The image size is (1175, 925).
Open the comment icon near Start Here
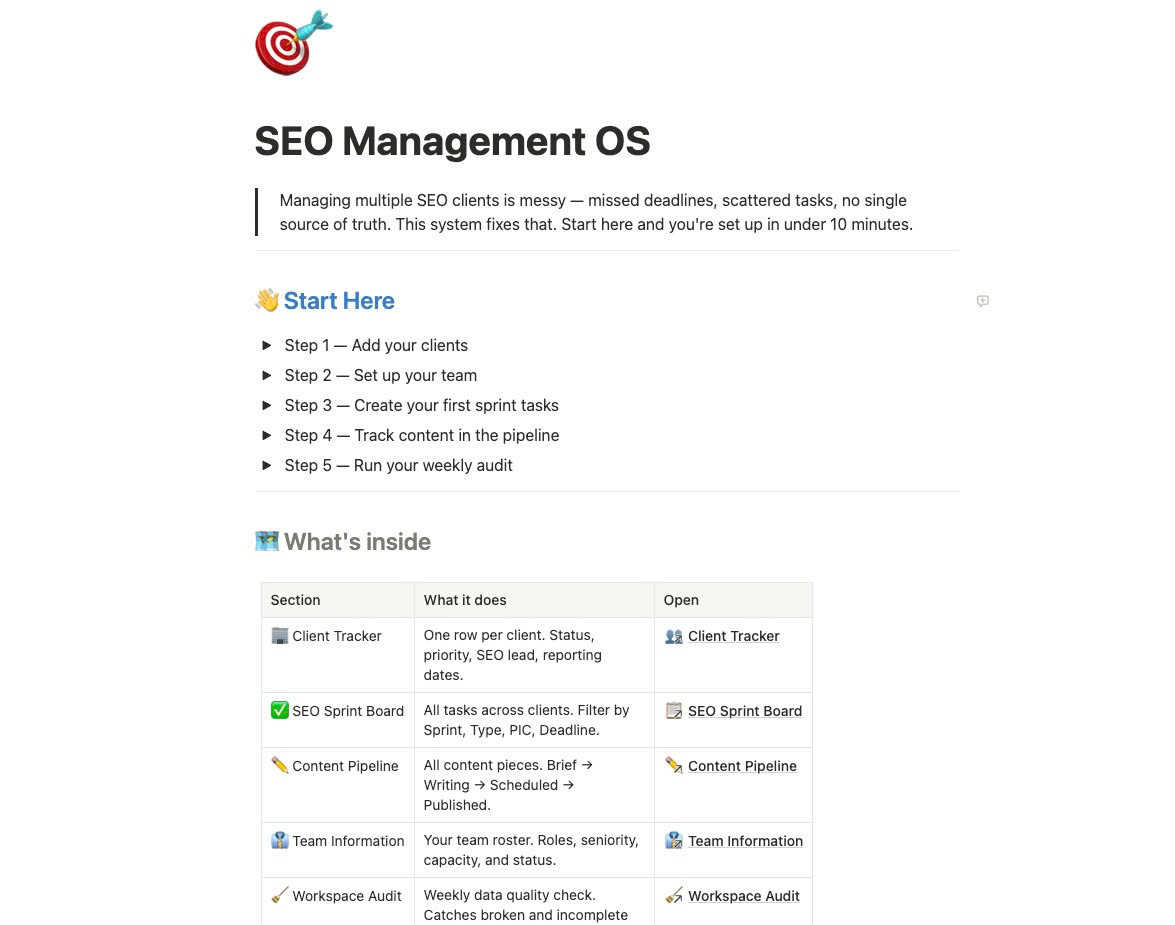click(x=982, y=300)
